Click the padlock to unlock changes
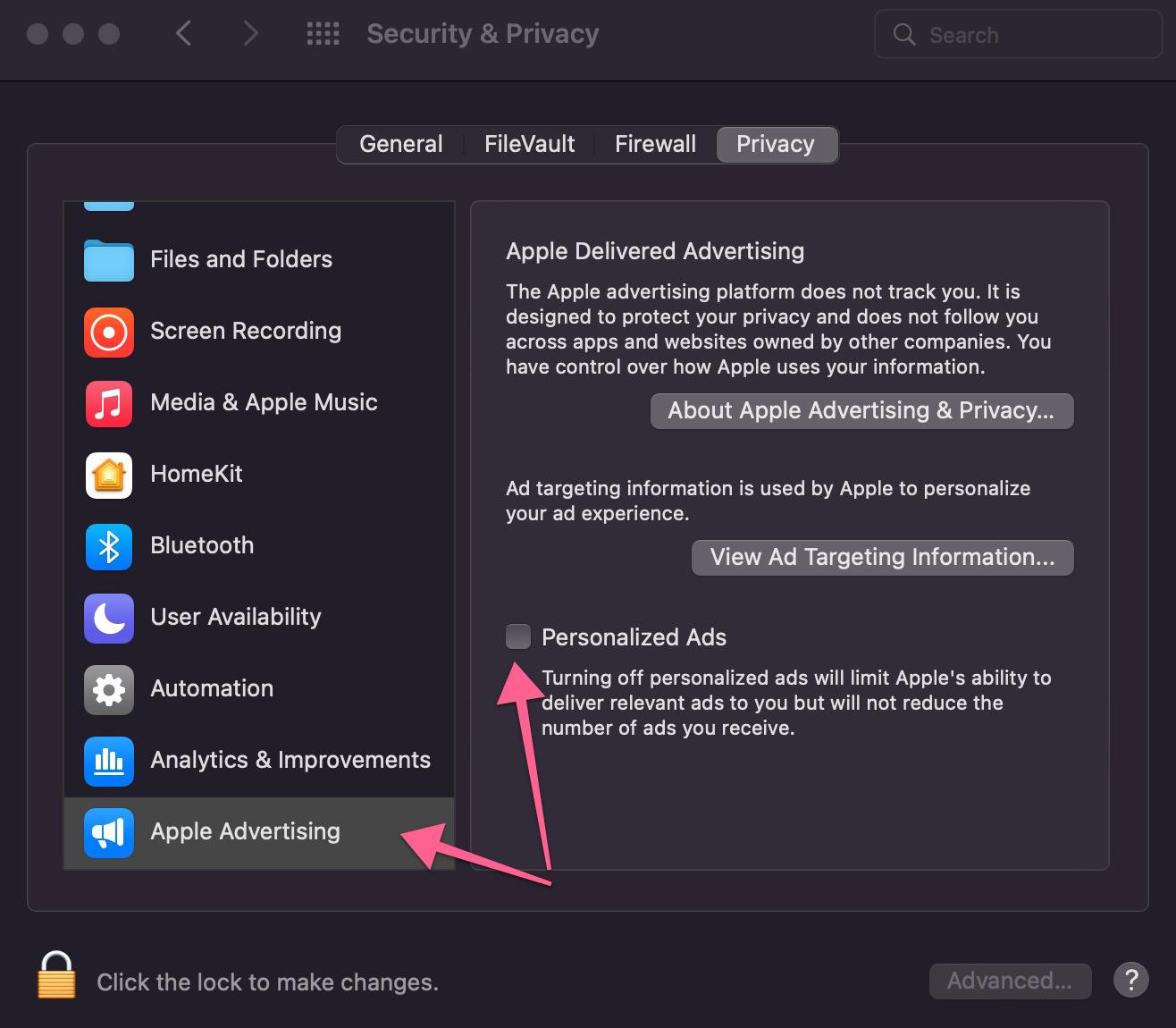Screen dimensions: 1176x1028 point(56,975)
